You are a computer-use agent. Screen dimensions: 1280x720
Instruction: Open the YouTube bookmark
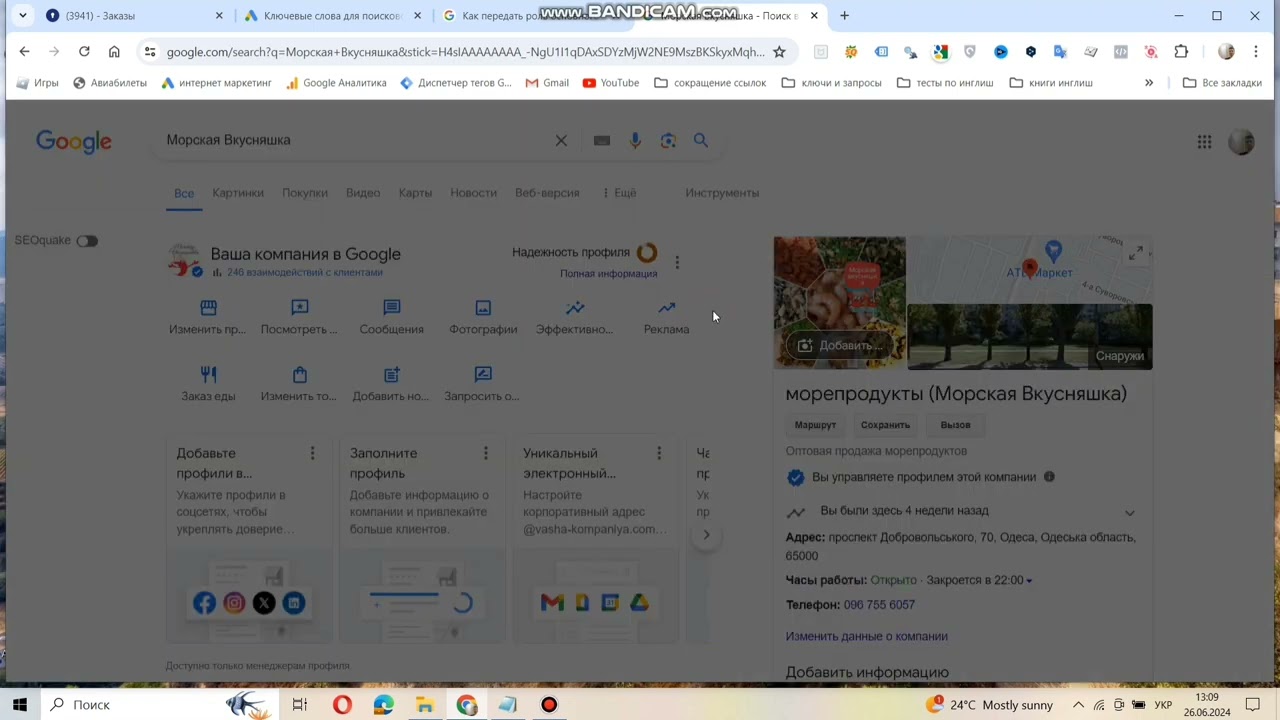[610, 83]
